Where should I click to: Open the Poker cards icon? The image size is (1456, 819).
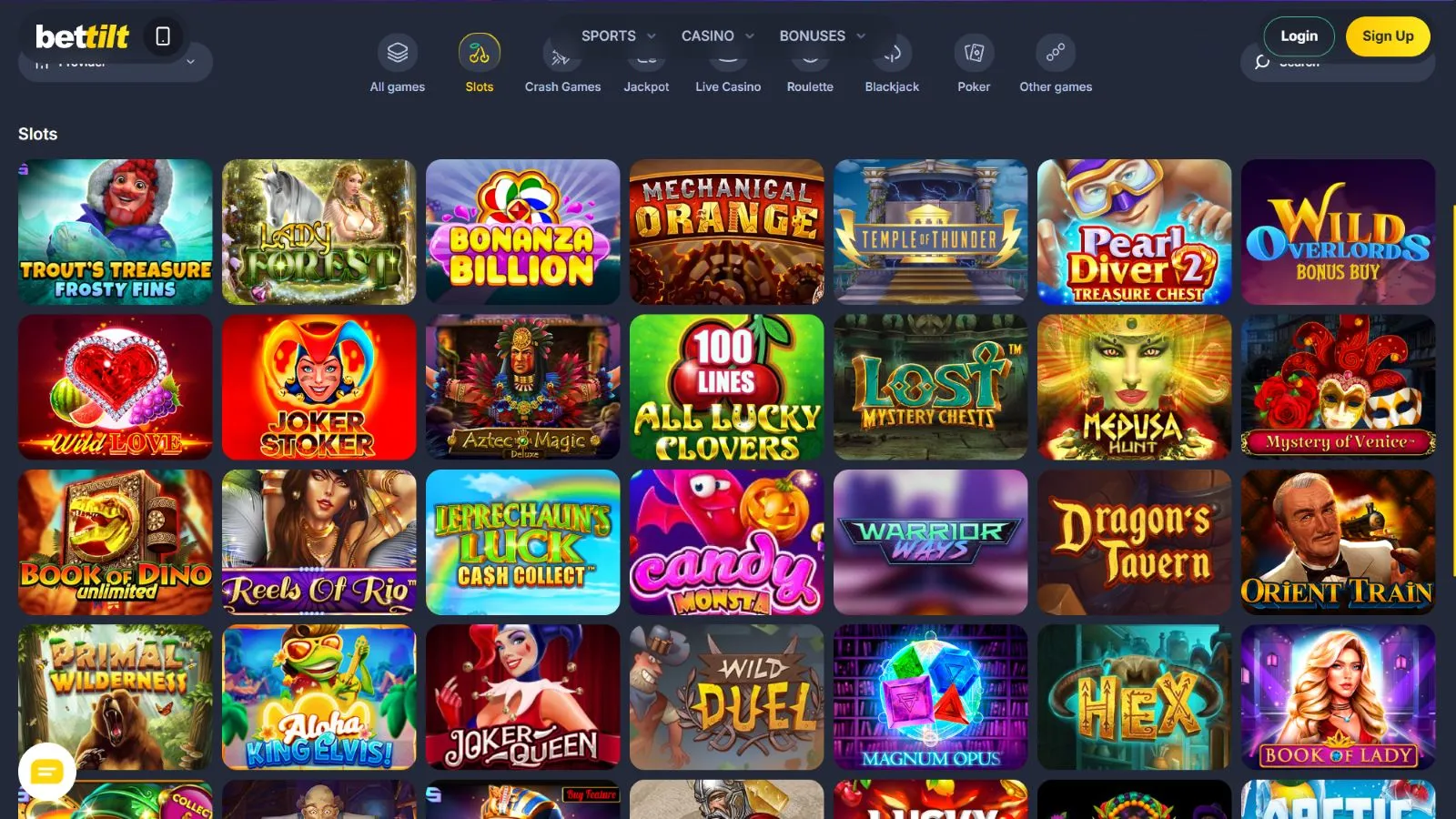click(974, 53)
